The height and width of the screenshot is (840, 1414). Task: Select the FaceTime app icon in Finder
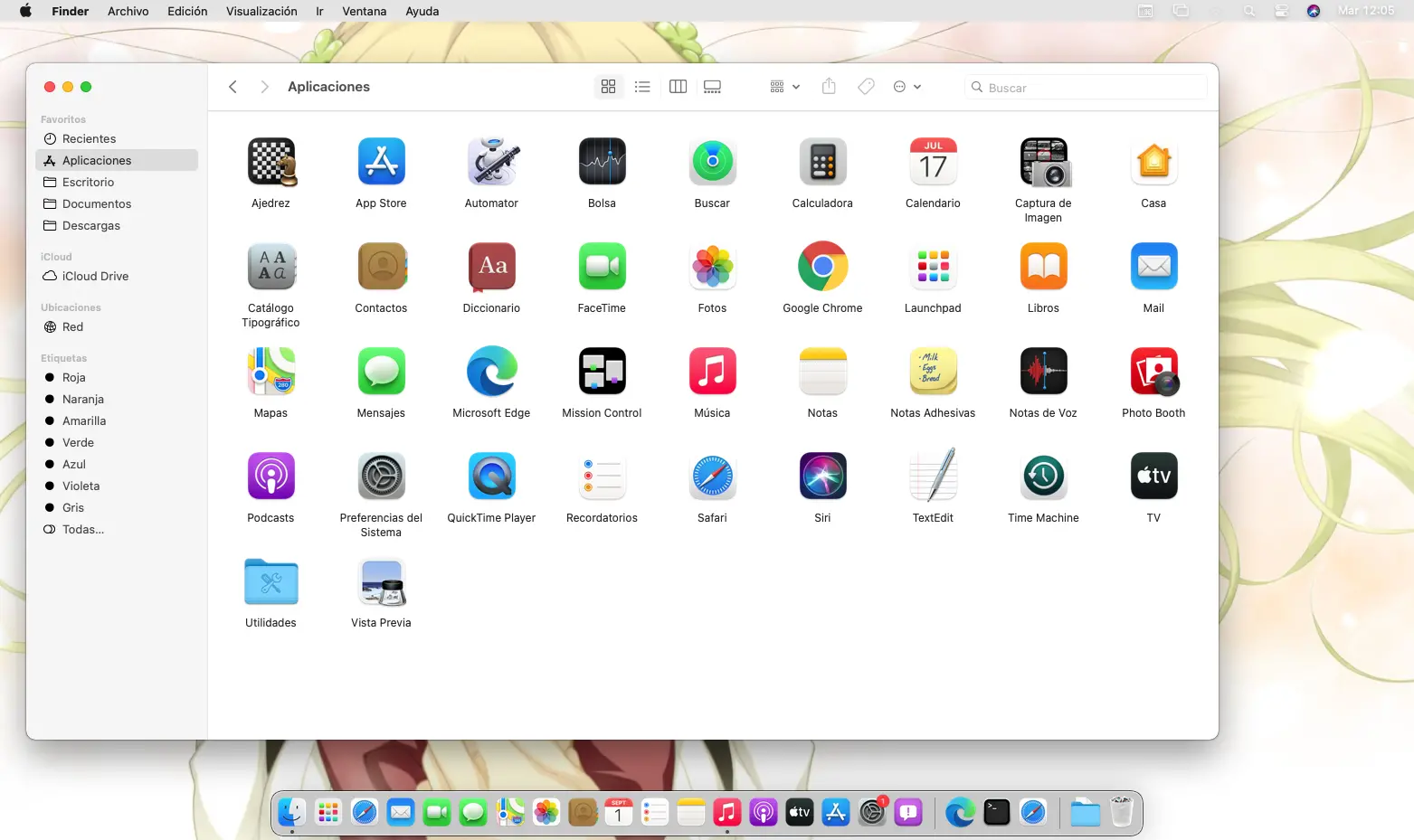pyautogui.click(x=602, y=267)
